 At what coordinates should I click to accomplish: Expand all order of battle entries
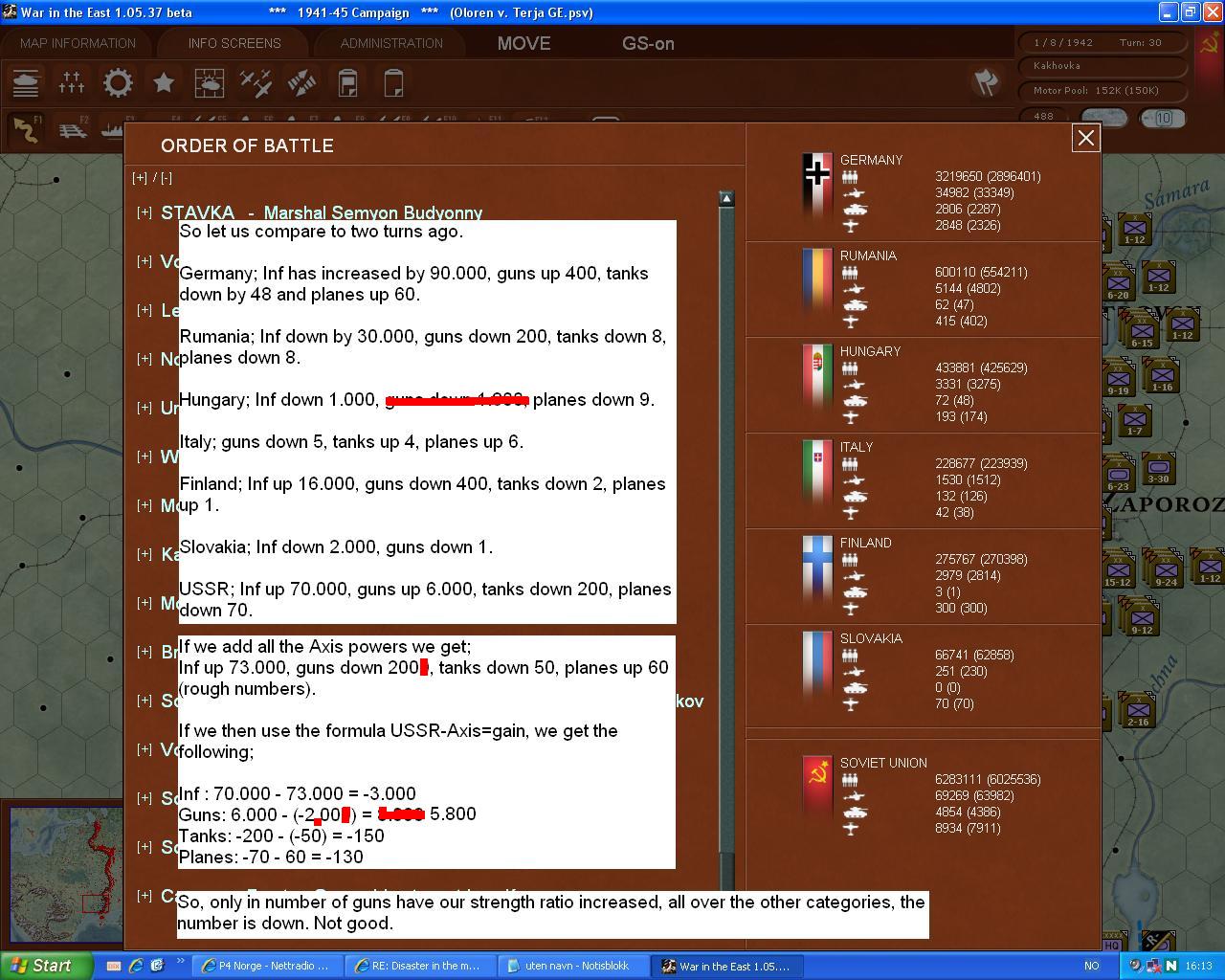pyautogui.click(x=140, y=177)
